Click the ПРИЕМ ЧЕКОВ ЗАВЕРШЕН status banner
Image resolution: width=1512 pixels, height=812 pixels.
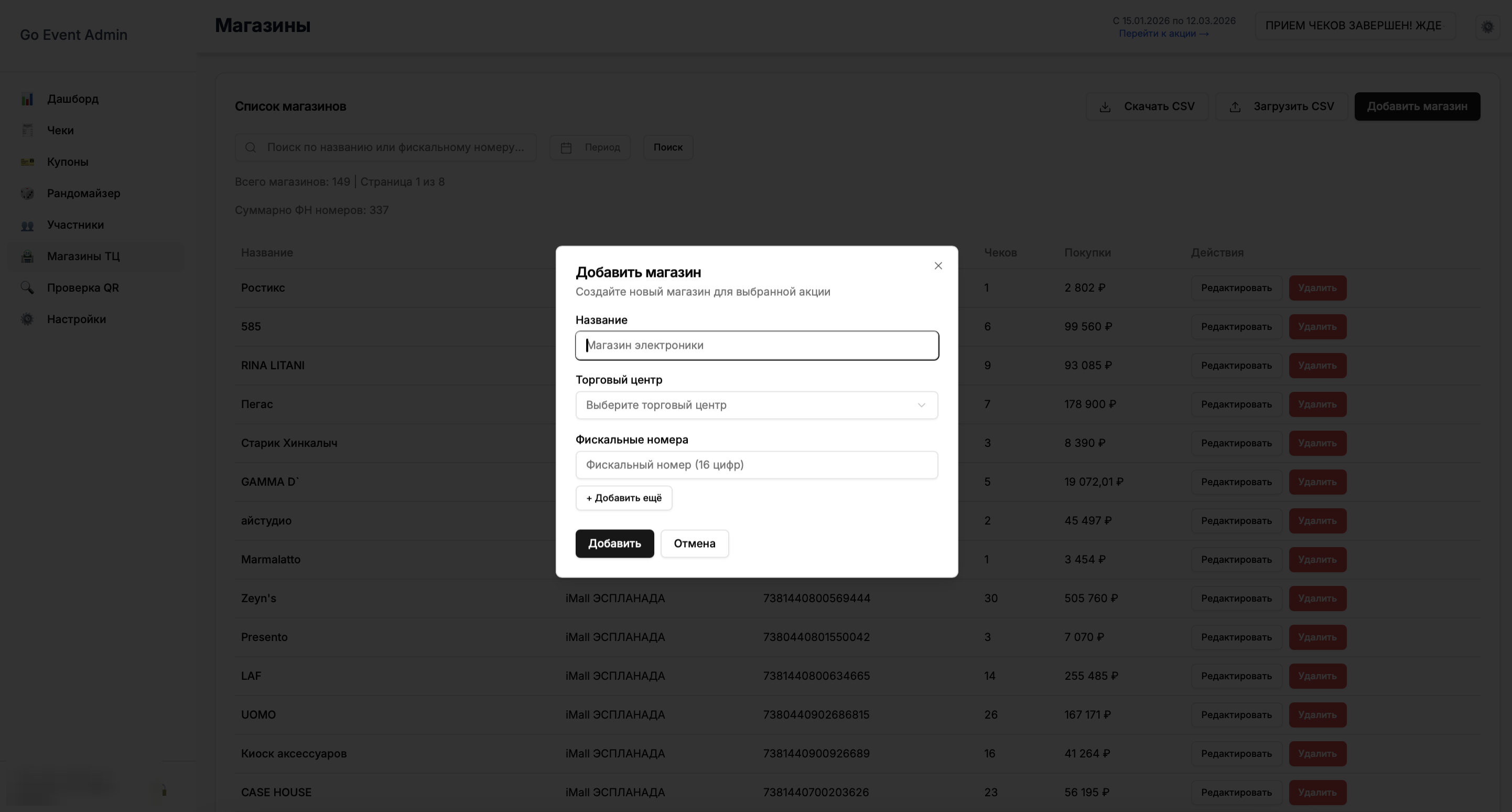pyautogui.click(x=1355, y=26)
